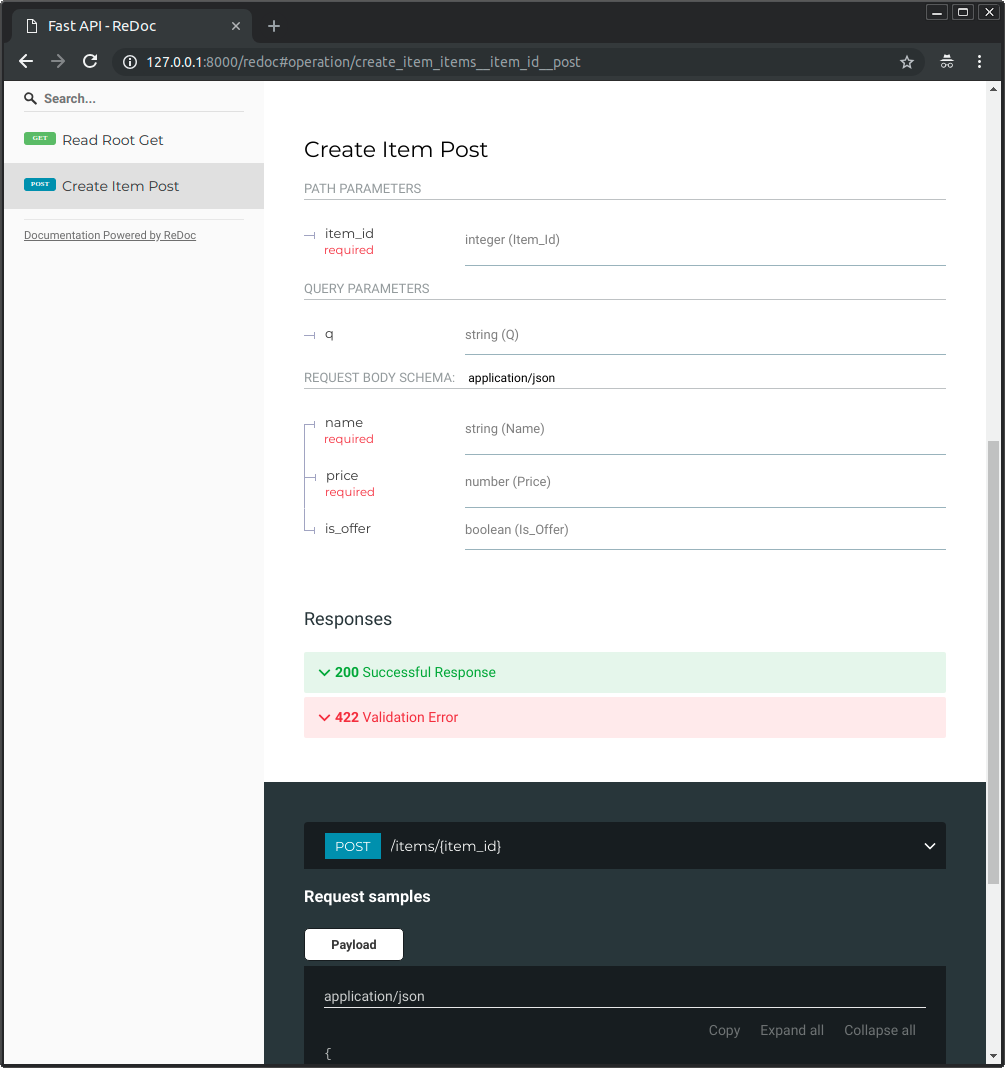
Task: Click Expand all in request sample
Action: click(x=792, y=1030)
